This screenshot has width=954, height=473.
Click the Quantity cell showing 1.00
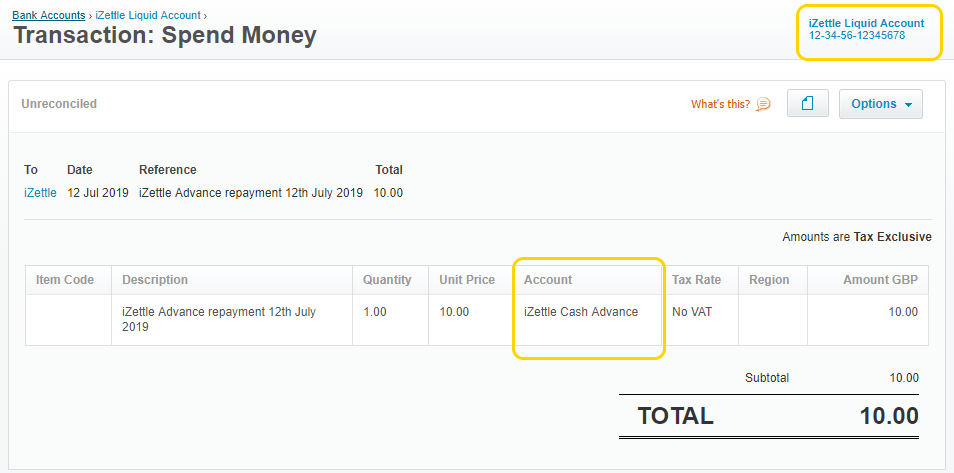coord(375,312)
